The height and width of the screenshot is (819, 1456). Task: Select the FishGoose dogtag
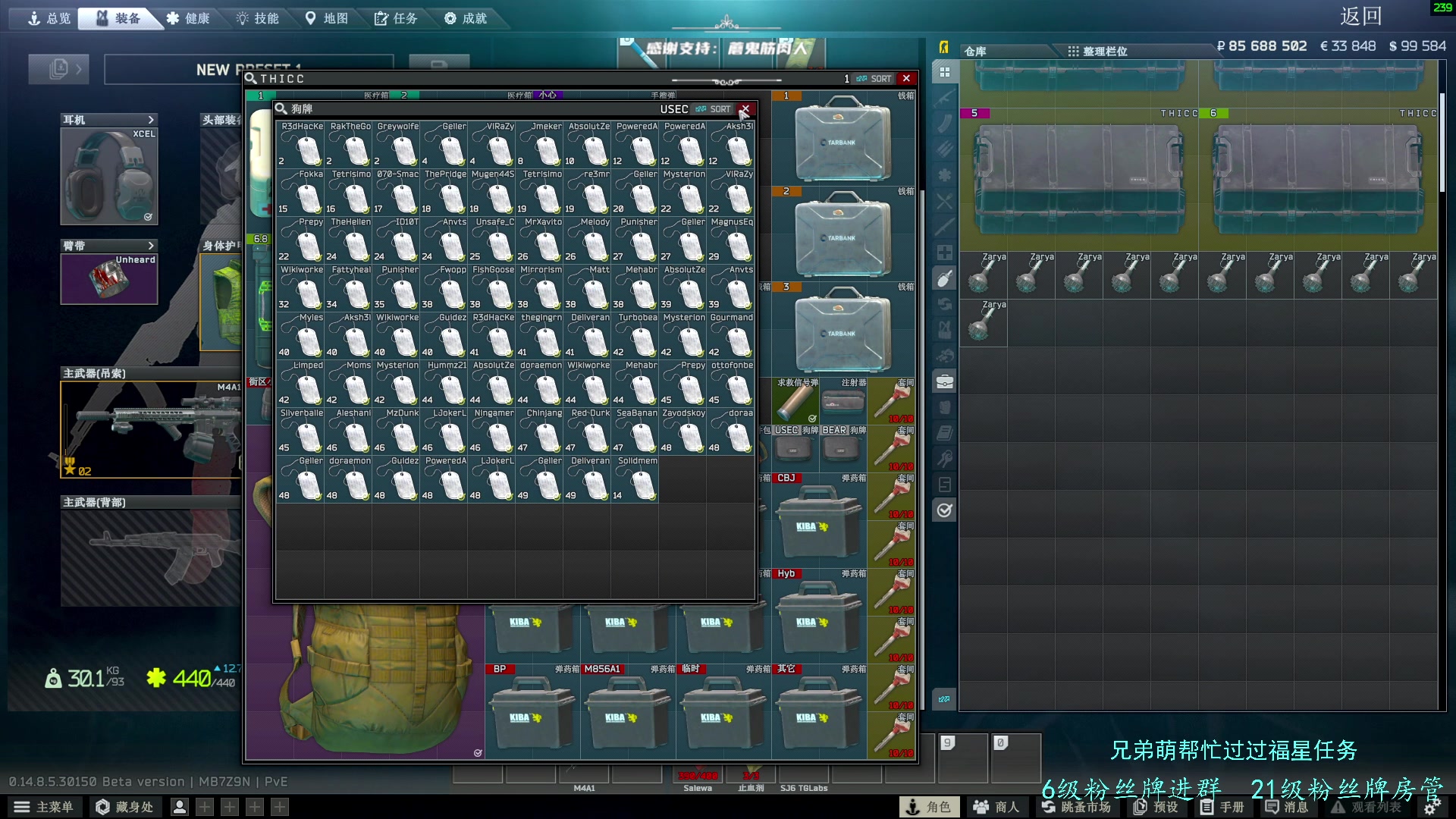point(491,287)
